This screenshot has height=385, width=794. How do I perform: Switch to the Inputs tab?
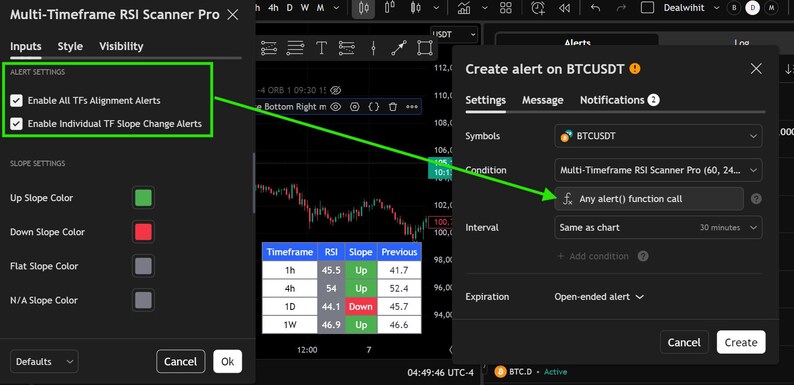(26, 46)
